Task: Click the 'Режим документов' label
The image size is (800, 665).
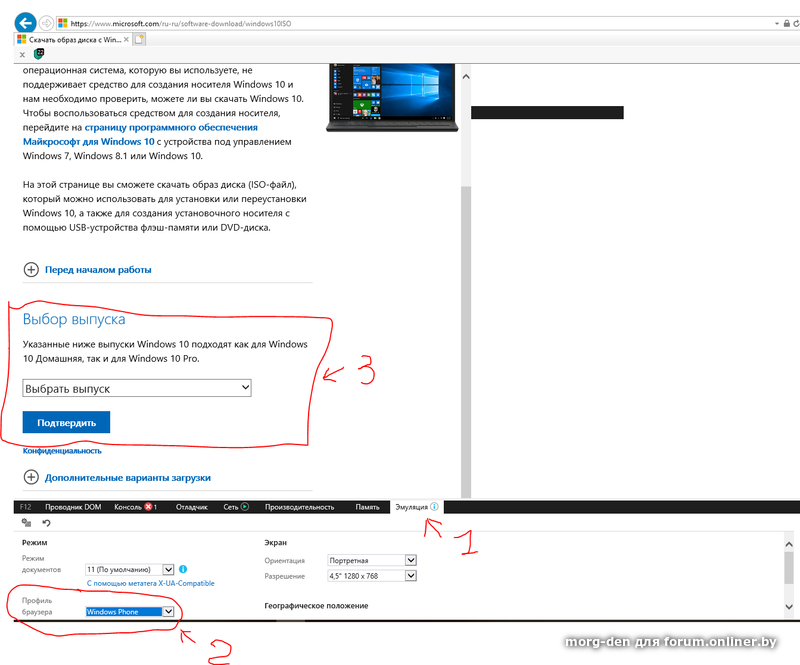Action: click(41, 564)
